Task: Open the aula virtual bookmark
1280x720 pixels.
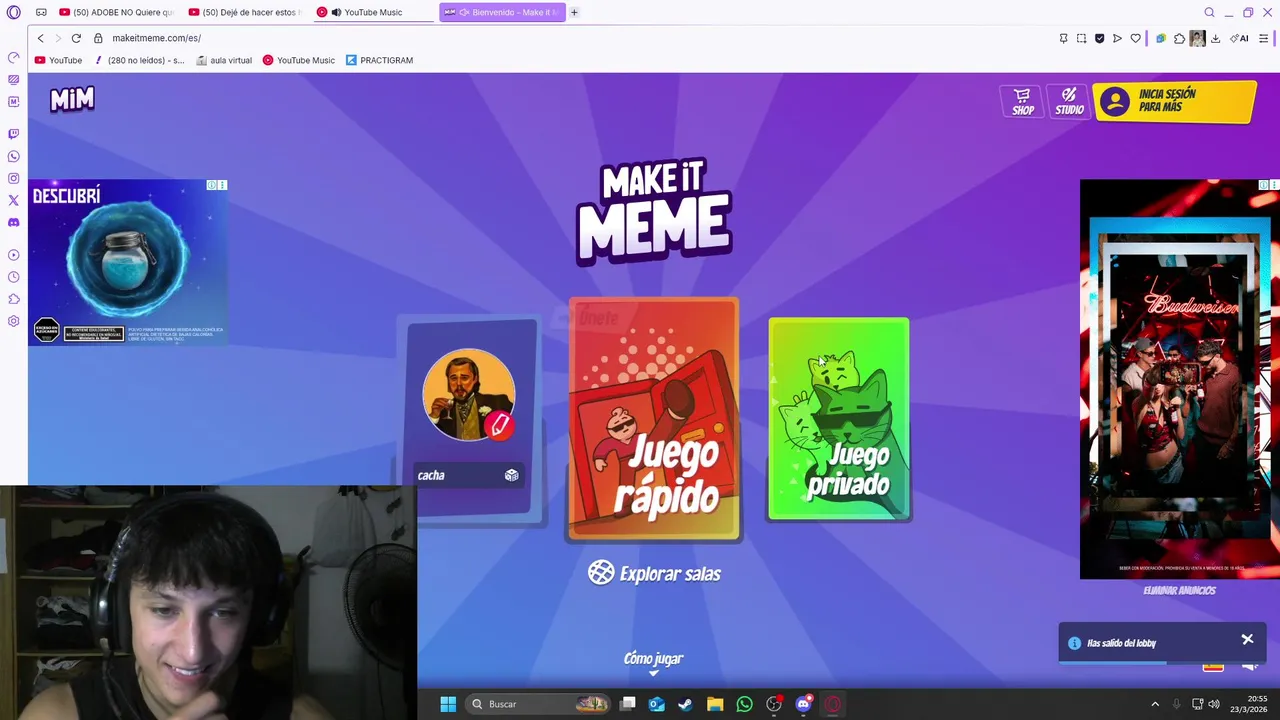Action: click(224, 60)
